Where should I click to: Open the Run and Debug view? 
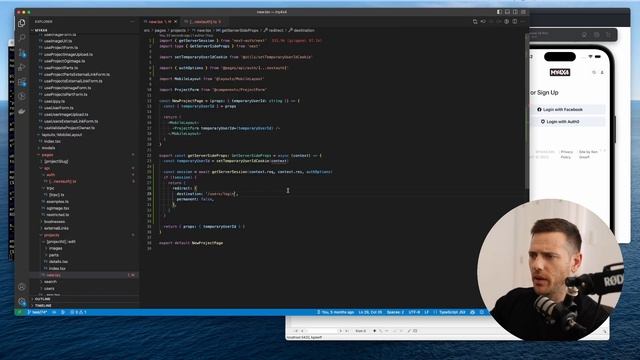tap(22, 67)
